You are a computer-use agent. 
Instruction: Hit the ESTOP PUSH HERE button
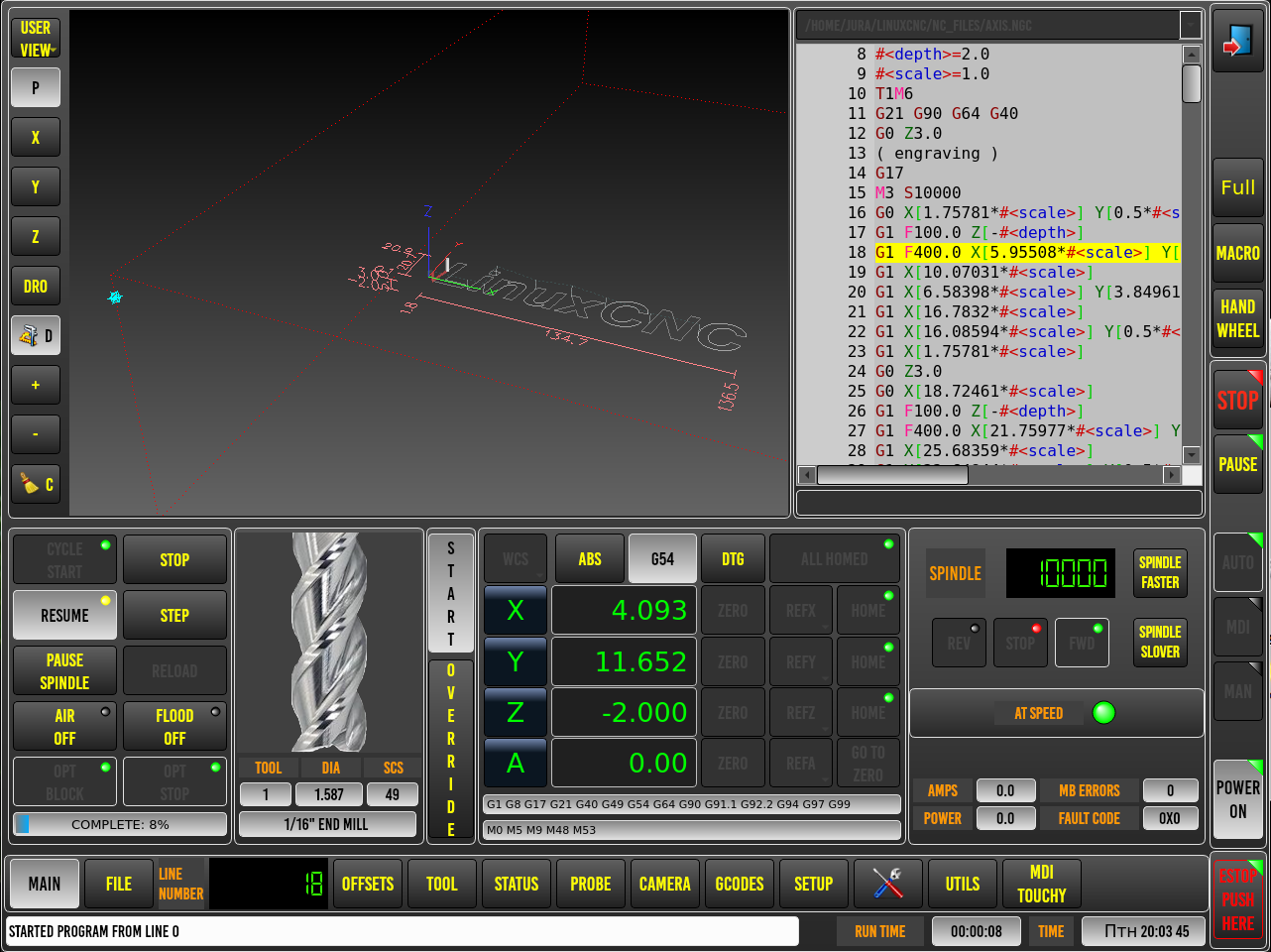click(x=1238, y=899)
